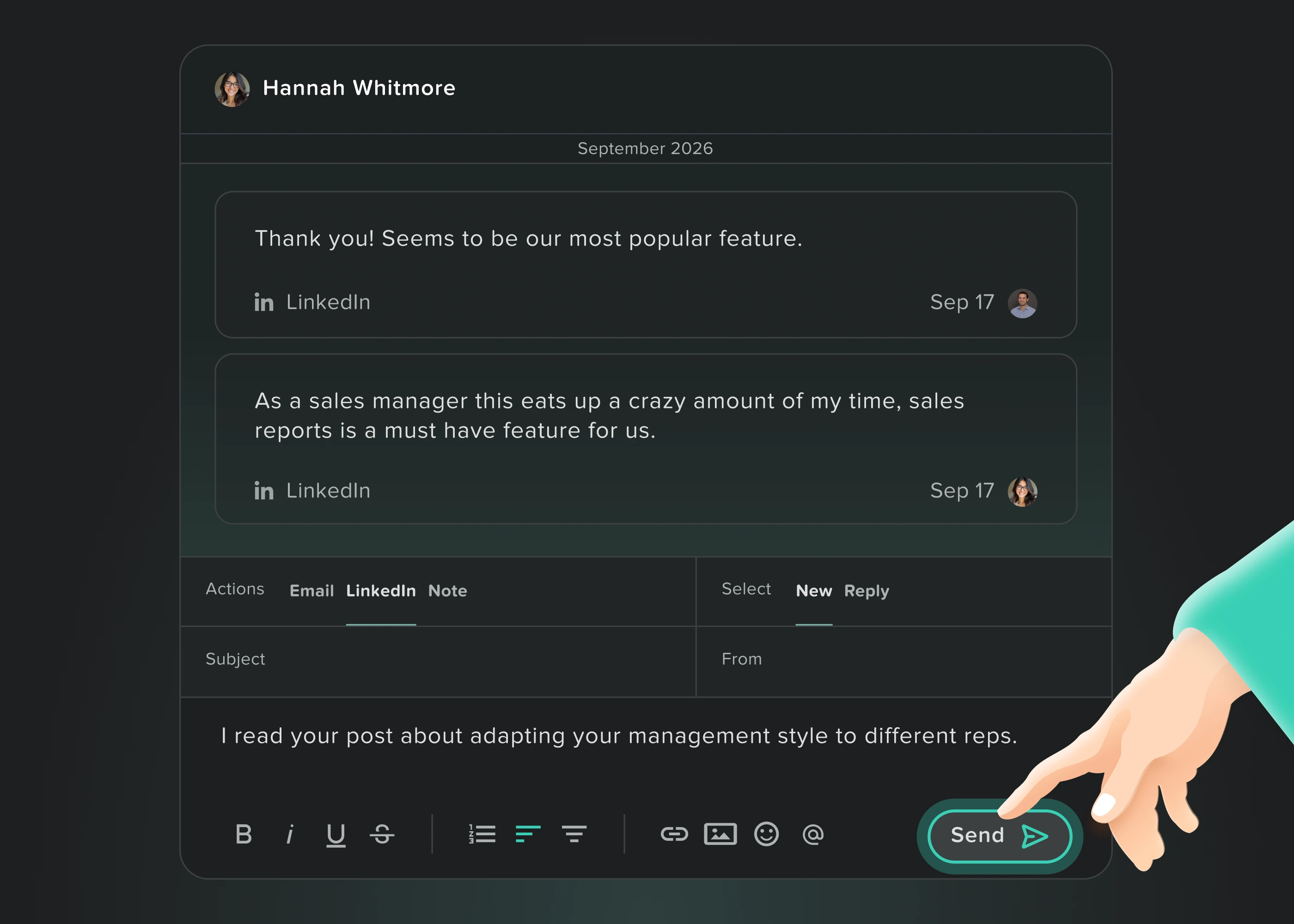
Task: Open Hannah Whitmore's contact name in header
Action: [x=359, y=88]
